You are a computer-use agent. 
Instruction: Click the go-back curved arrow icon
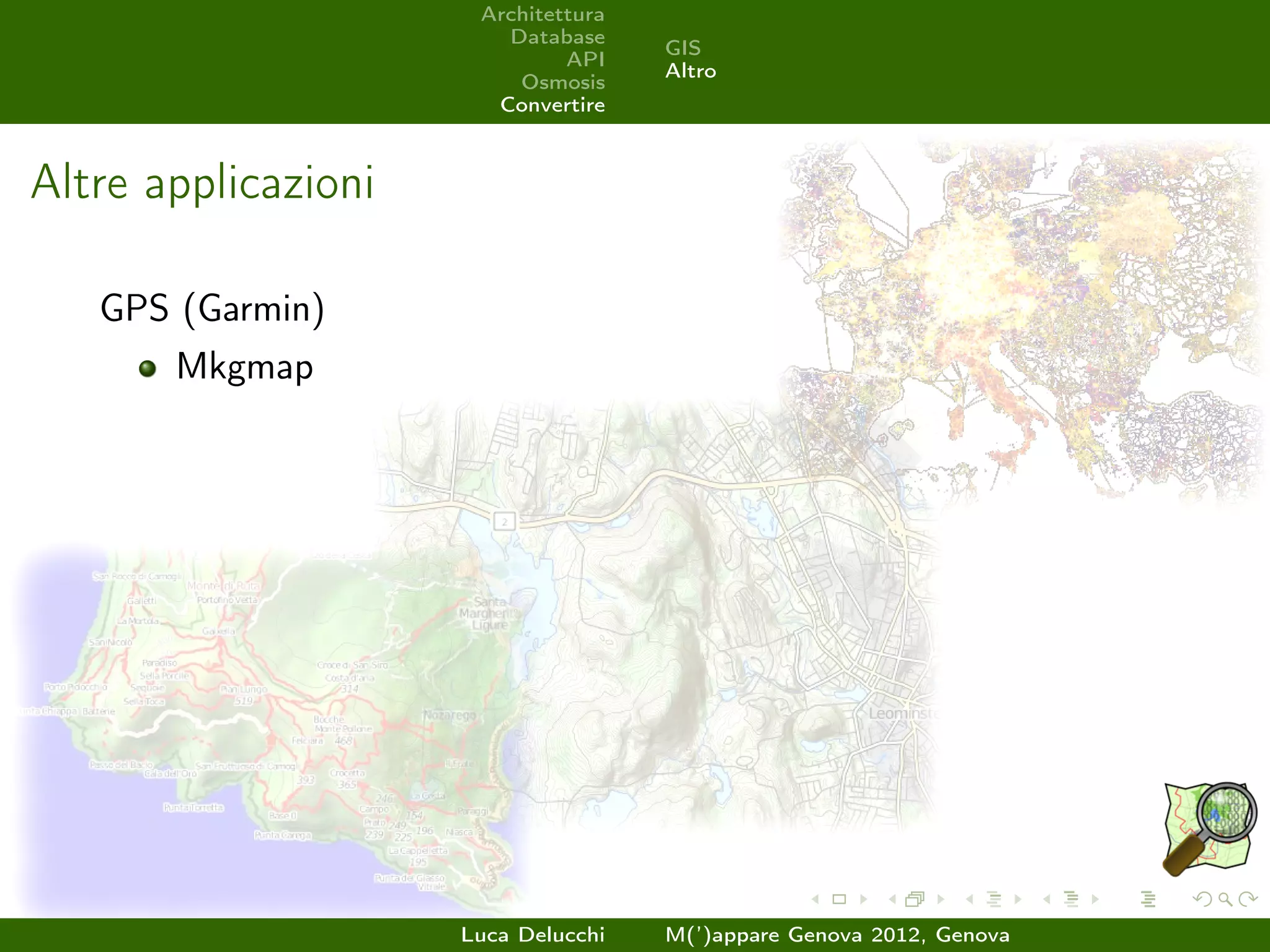1202,899
